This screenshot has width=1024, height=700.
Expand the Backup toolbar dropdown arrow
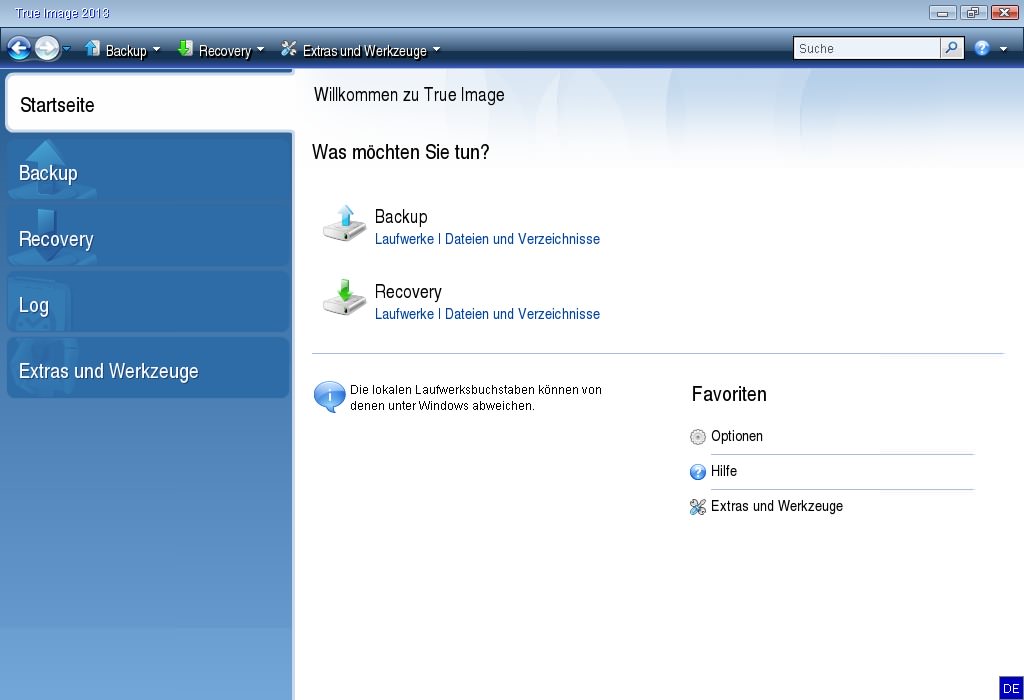(156, 49)
